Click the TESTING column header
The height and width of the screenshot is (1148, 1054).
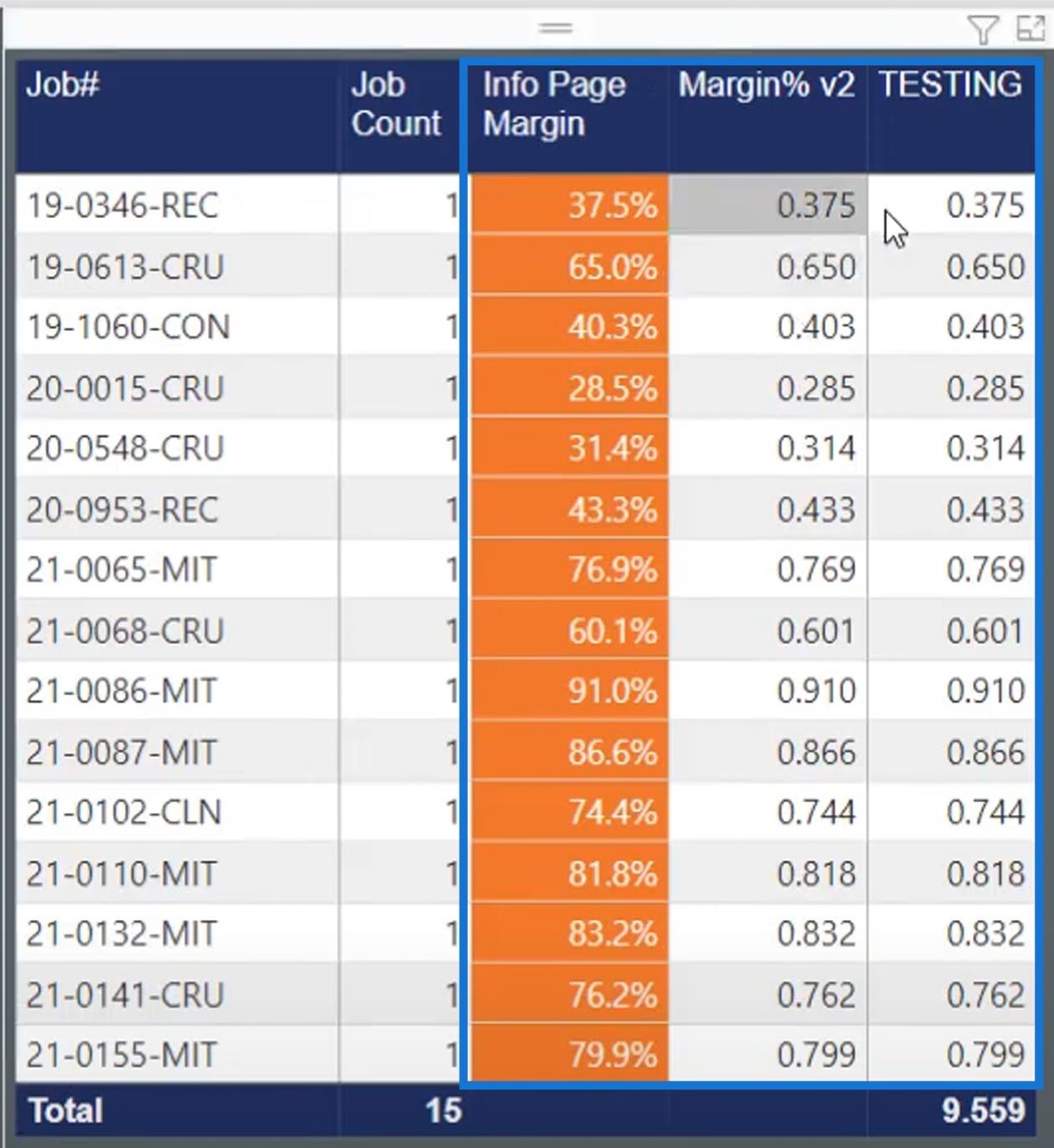point(950,84)
